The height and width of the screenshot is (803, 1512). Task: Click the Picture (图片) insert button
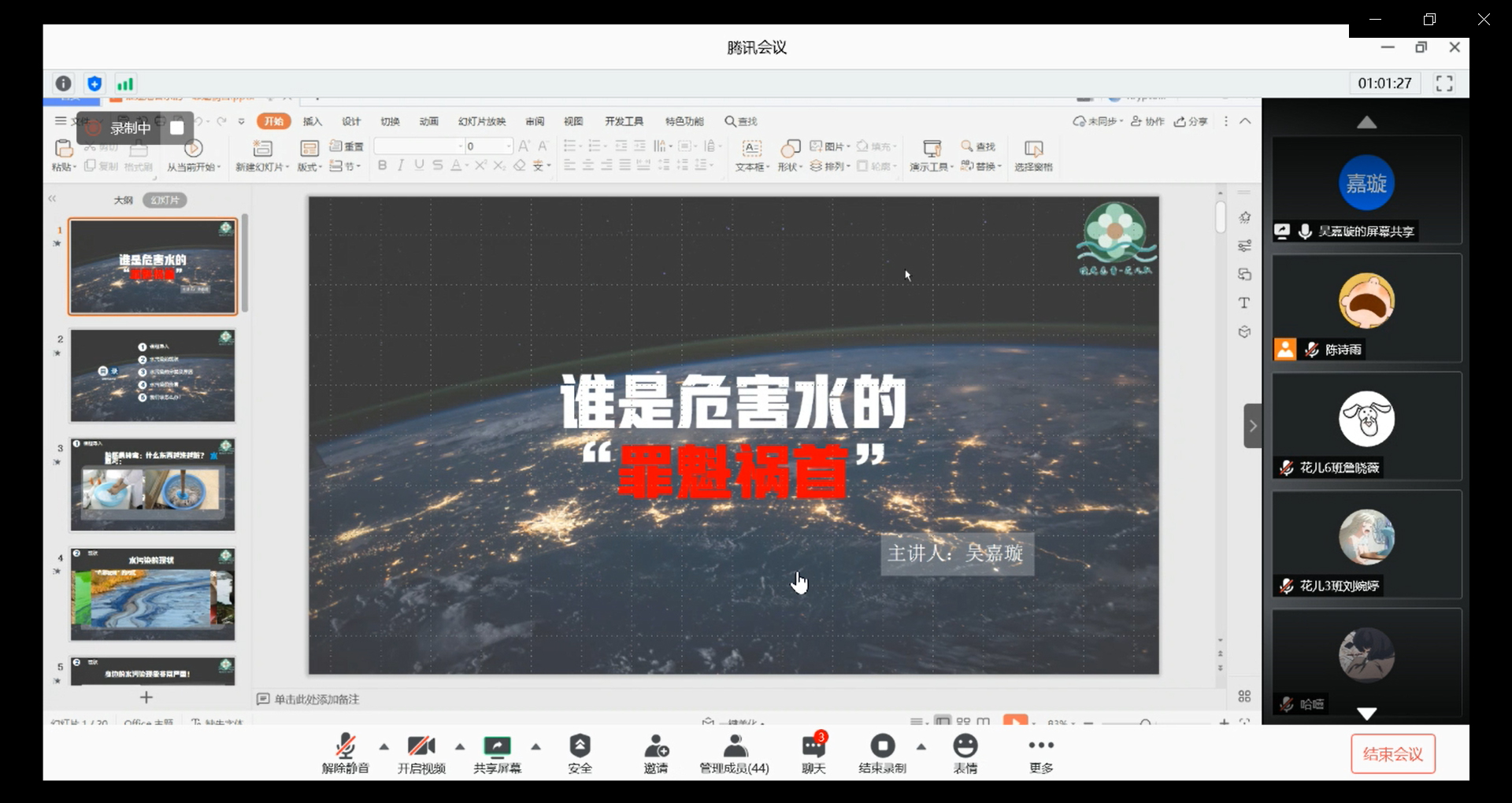(830, 146)
